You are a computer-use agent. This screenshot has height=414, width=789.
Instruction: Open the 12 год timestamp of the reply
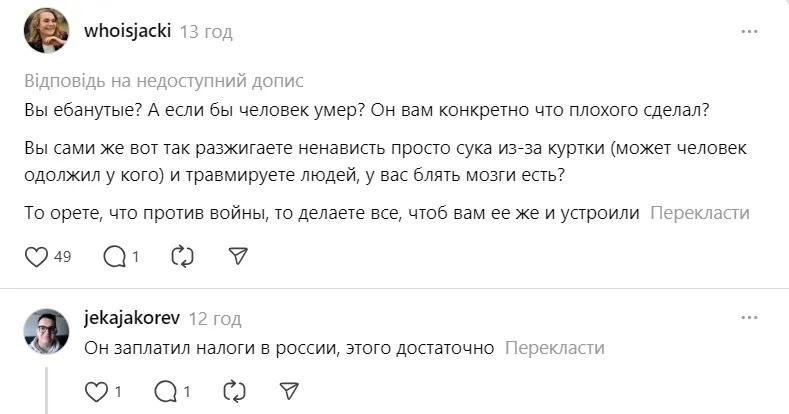[x=215, y=319]
